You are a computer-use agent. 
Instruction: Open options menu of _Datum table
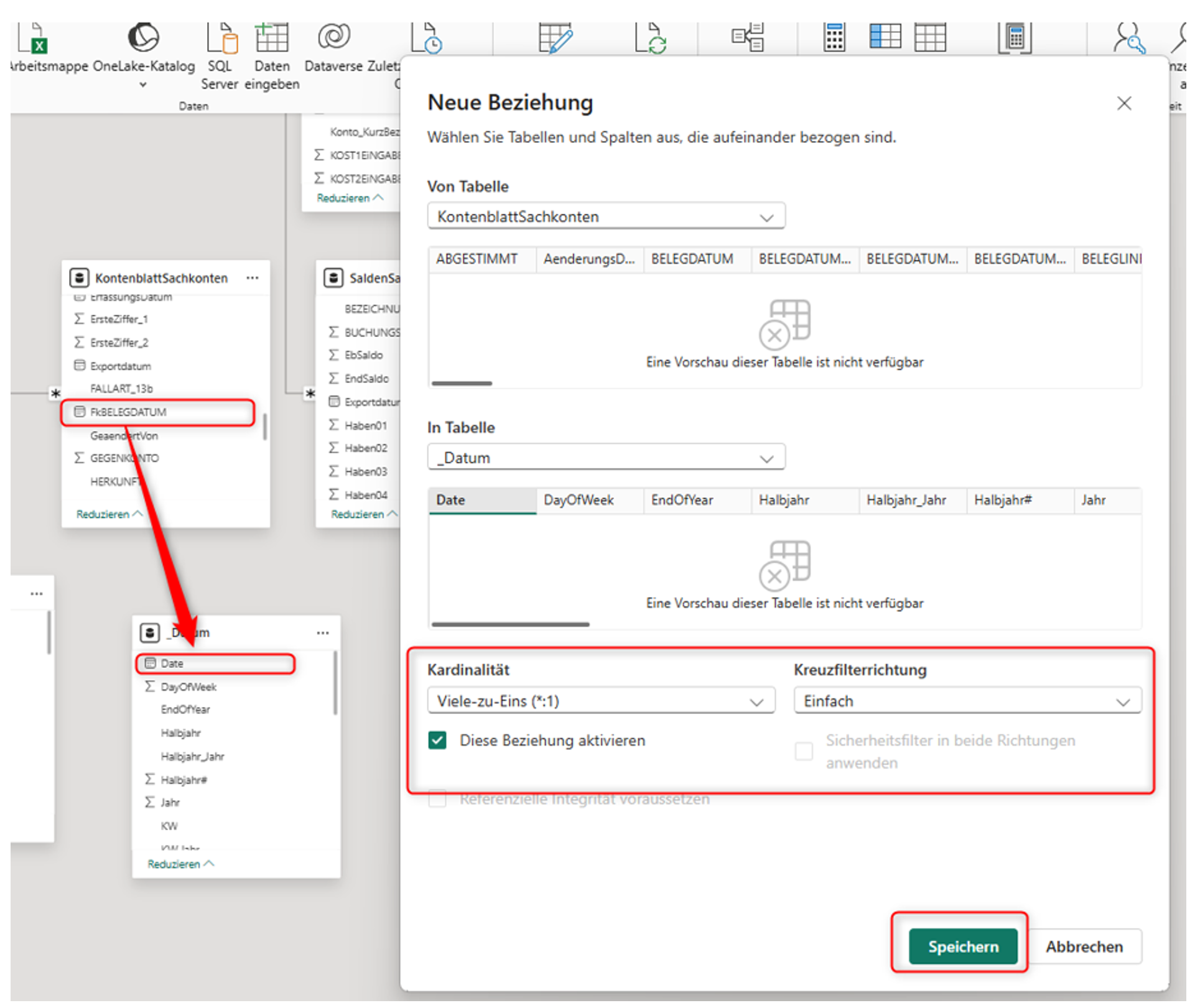(x=322, y=633)
